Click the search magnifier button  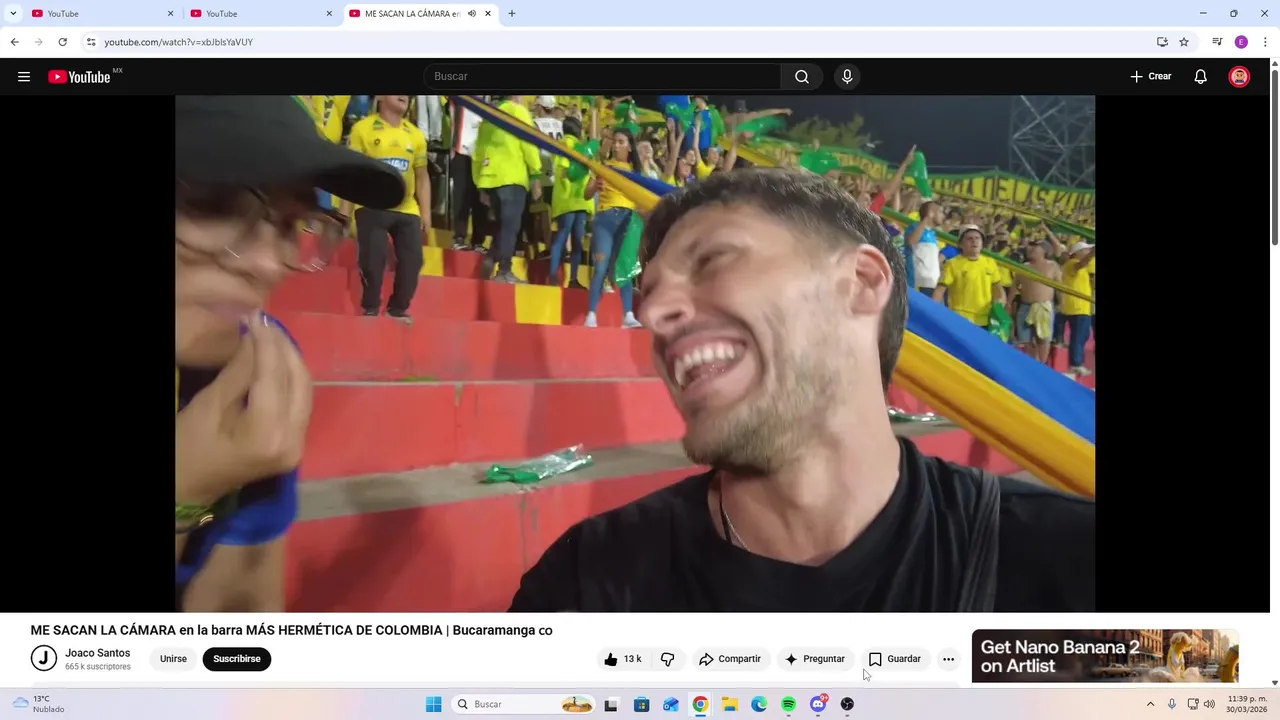(802, 77)
